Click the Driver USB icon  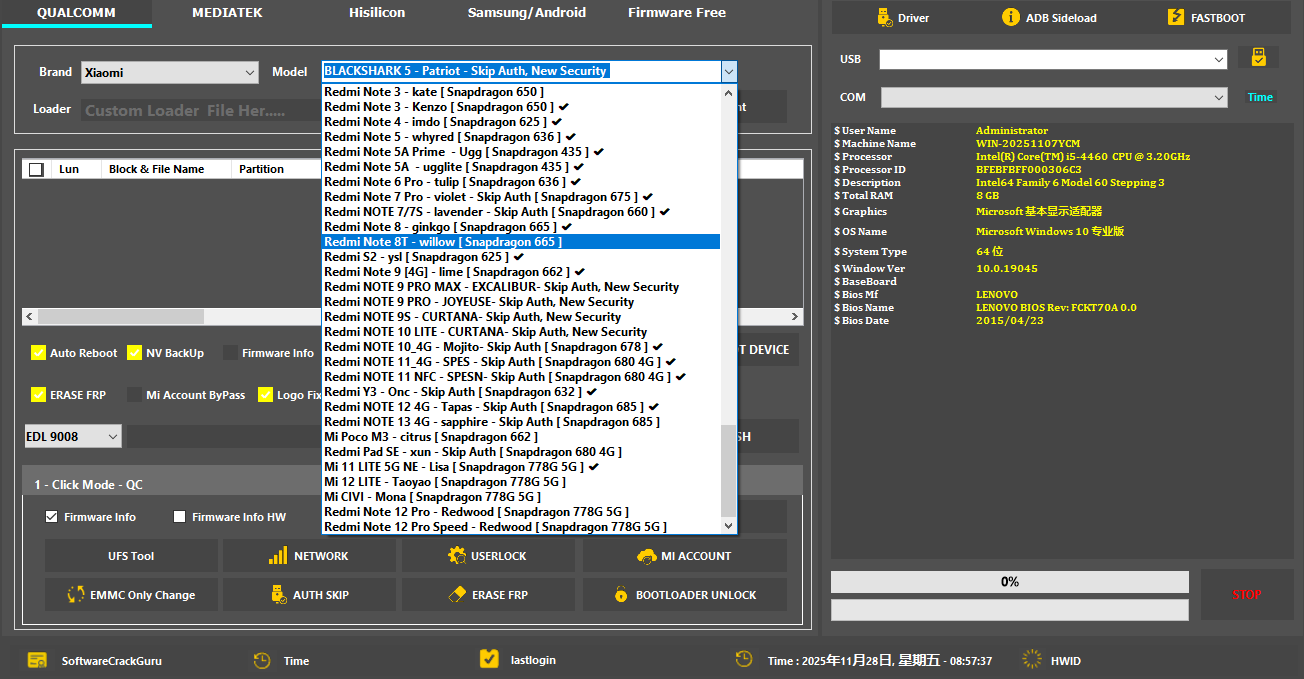[x=884, y=17]
